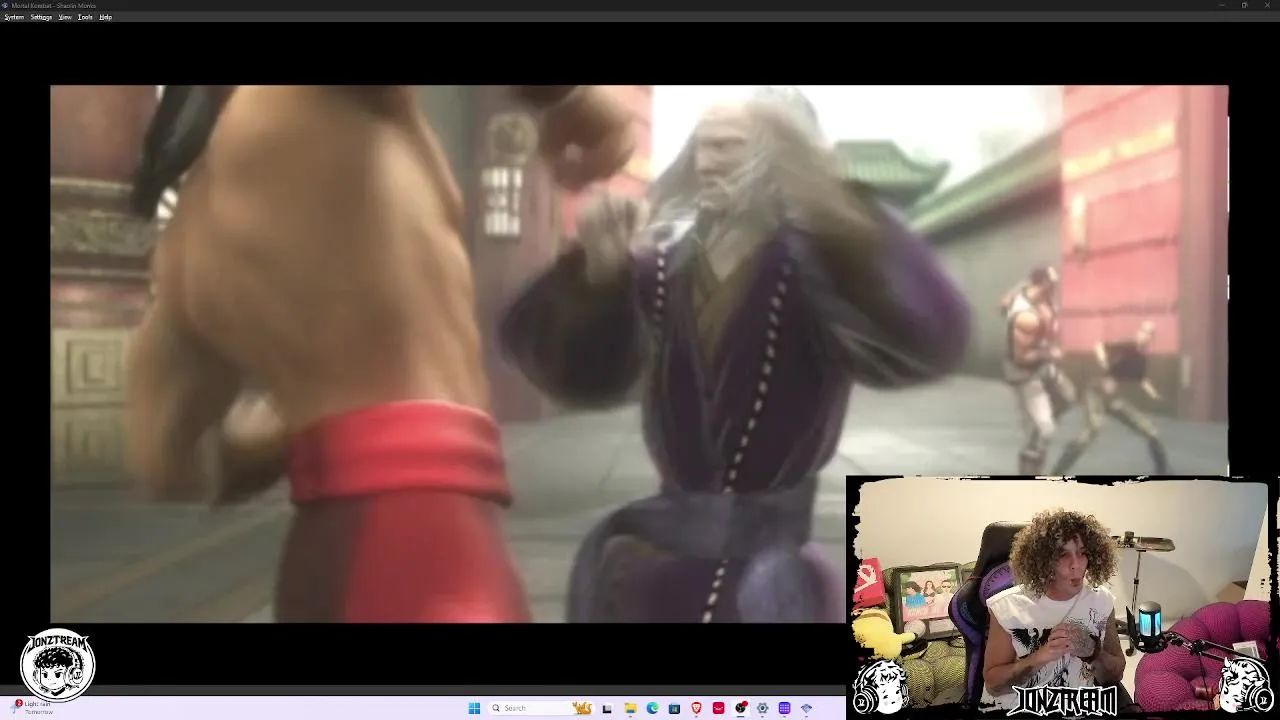
Task: Close the Mortal Kombat emulator window
Action: pyautogui.click(x=1268, y=5)
